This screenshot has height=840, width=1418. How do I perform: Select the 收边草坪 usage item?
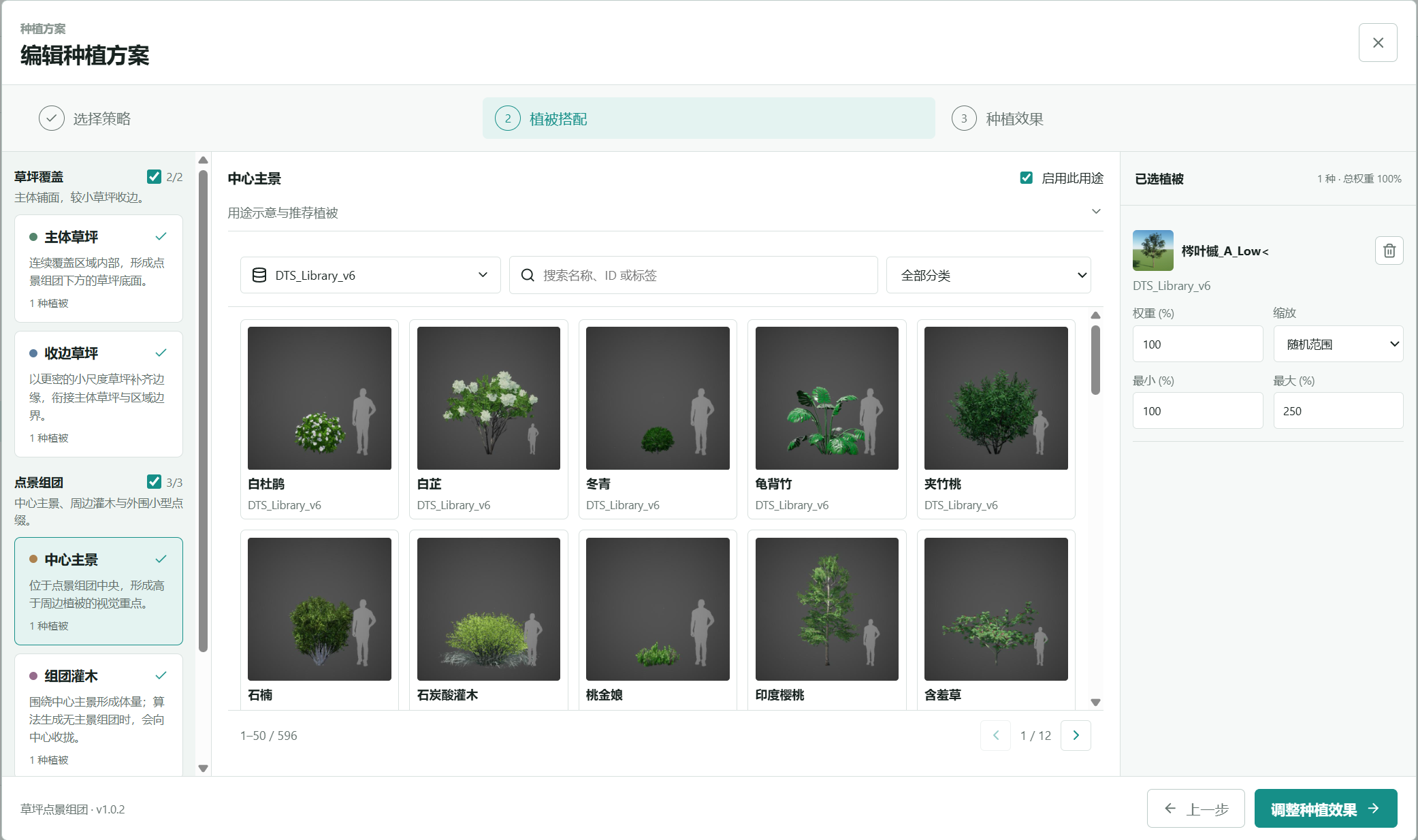click(x=99, y=394)
